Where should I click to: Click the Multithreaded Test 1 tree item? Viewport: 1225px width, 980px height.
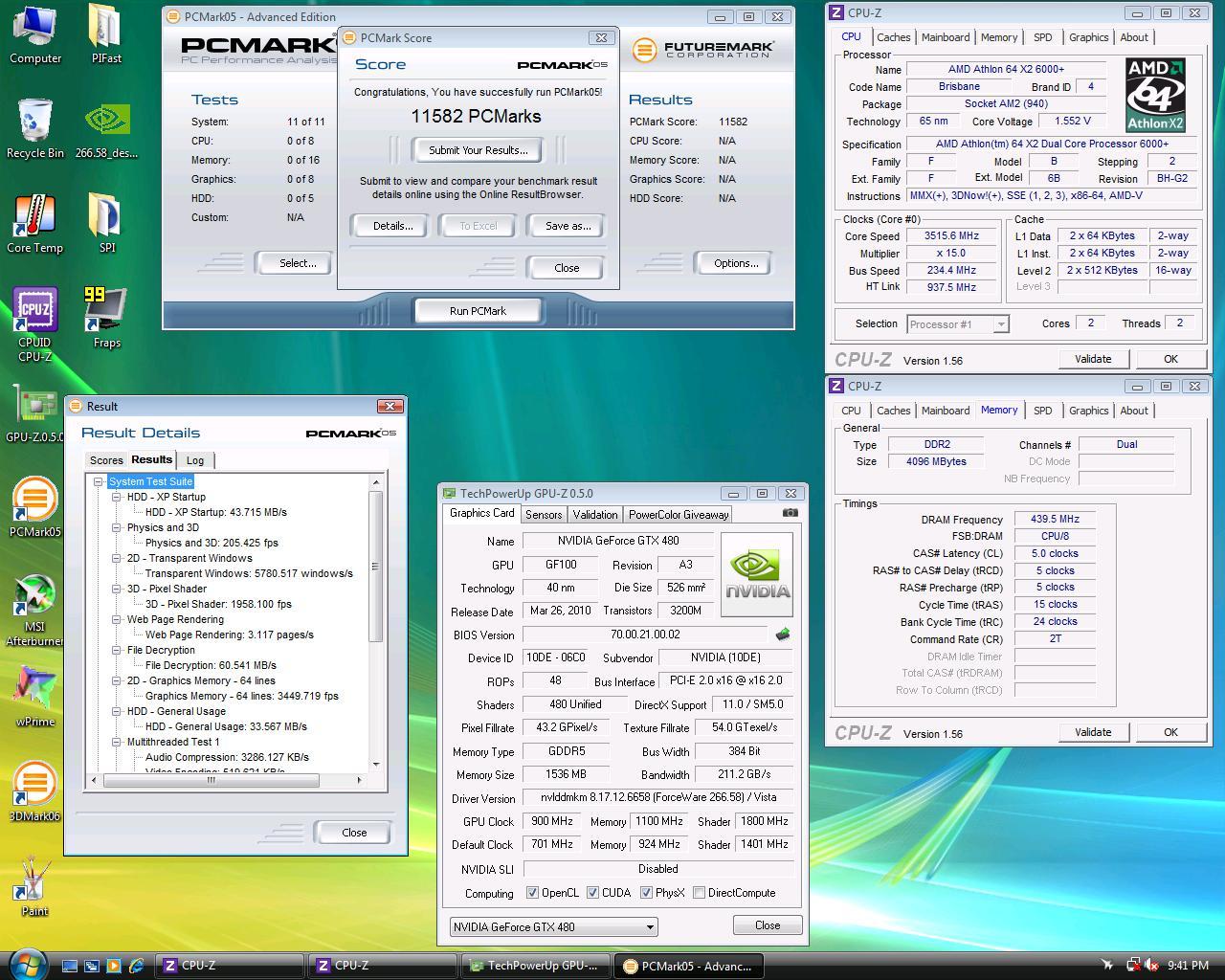pyautogui.click(x=173, y=742)
